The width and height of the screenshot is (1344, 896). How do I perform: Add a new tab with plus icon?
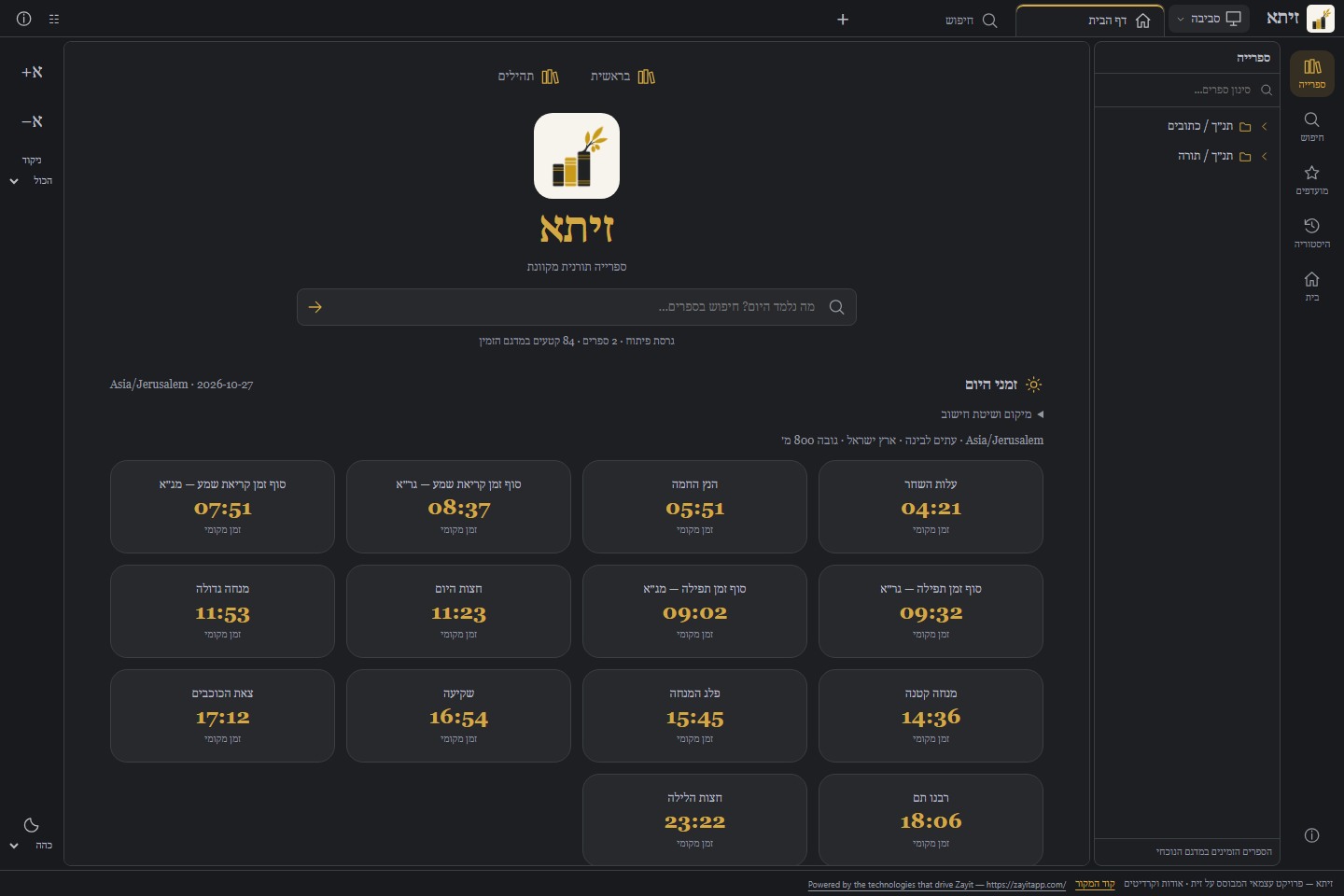(843, 20)
